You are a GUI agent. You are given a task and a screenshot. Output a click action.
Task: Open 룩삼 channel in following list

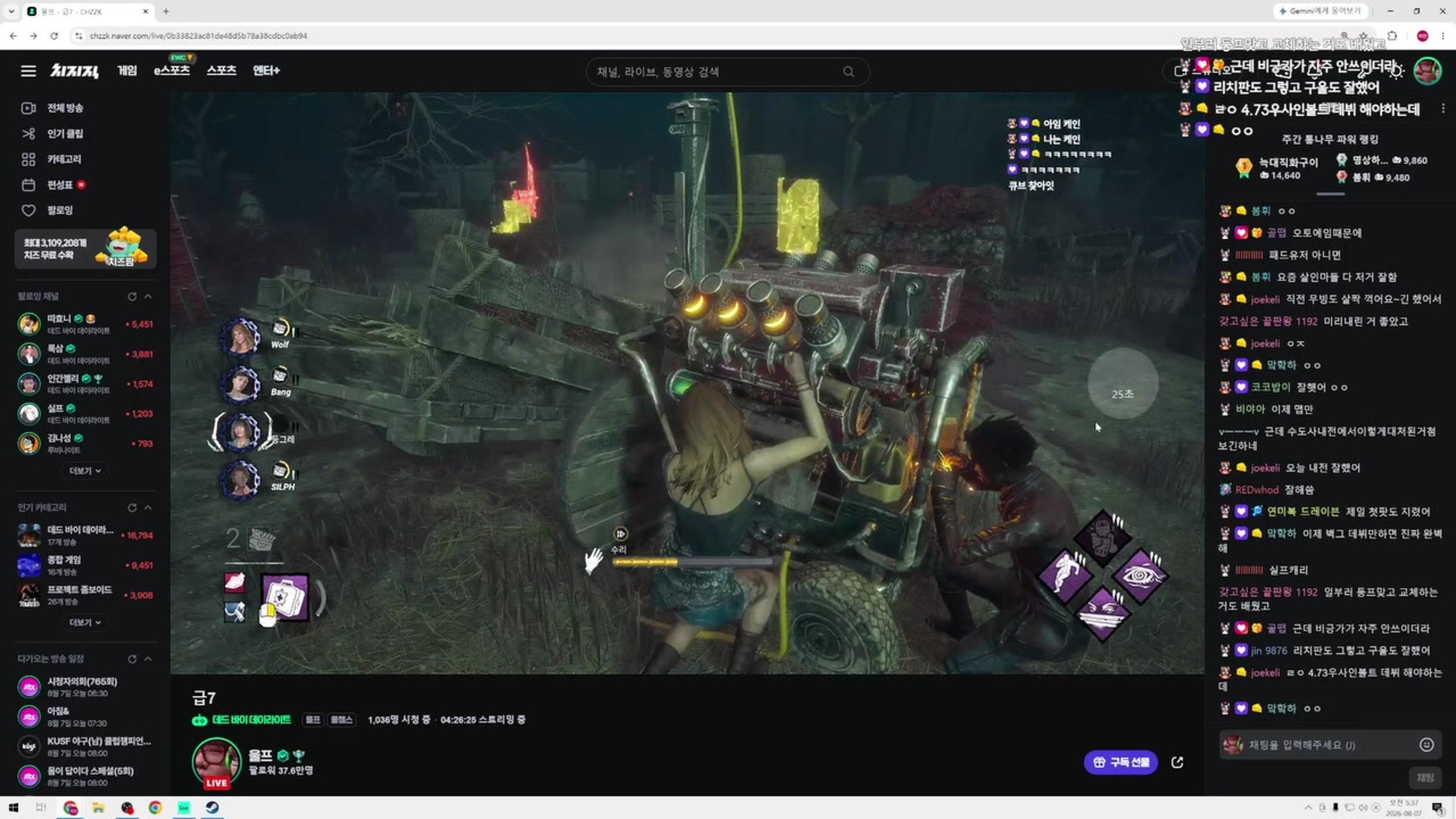pyautogui.click(x=85, y=354)
